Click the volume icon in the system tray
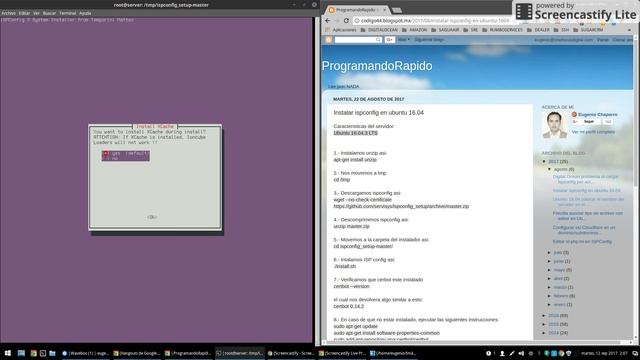 (x=521, y=353)
